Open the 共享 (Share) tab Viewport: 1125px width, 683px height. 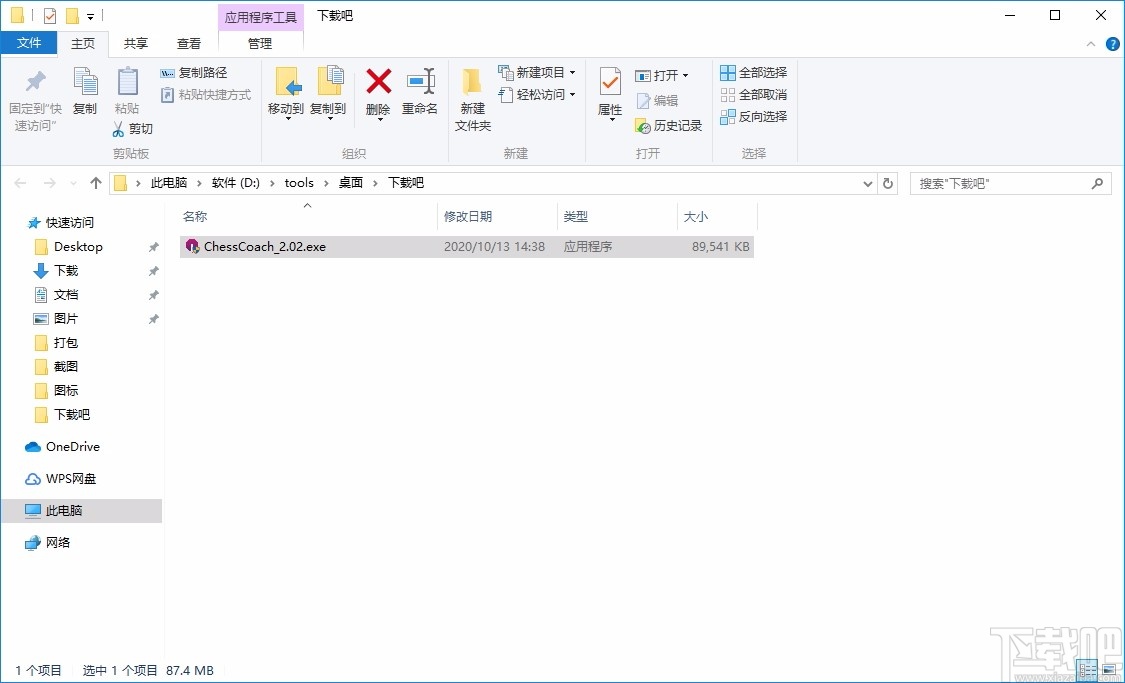pyautogui.click(x=135, y=43)
